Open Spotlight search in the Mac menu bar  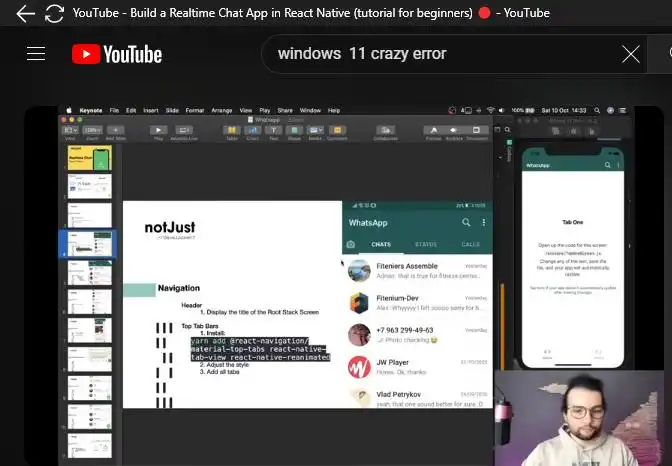click(x=597, y=110)
